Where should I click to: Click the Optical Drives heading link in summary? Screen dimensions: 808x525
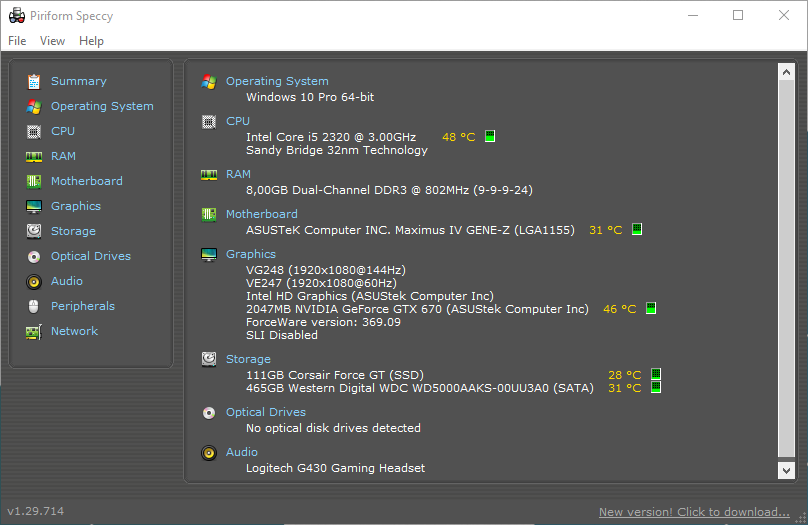coord(266,412)
